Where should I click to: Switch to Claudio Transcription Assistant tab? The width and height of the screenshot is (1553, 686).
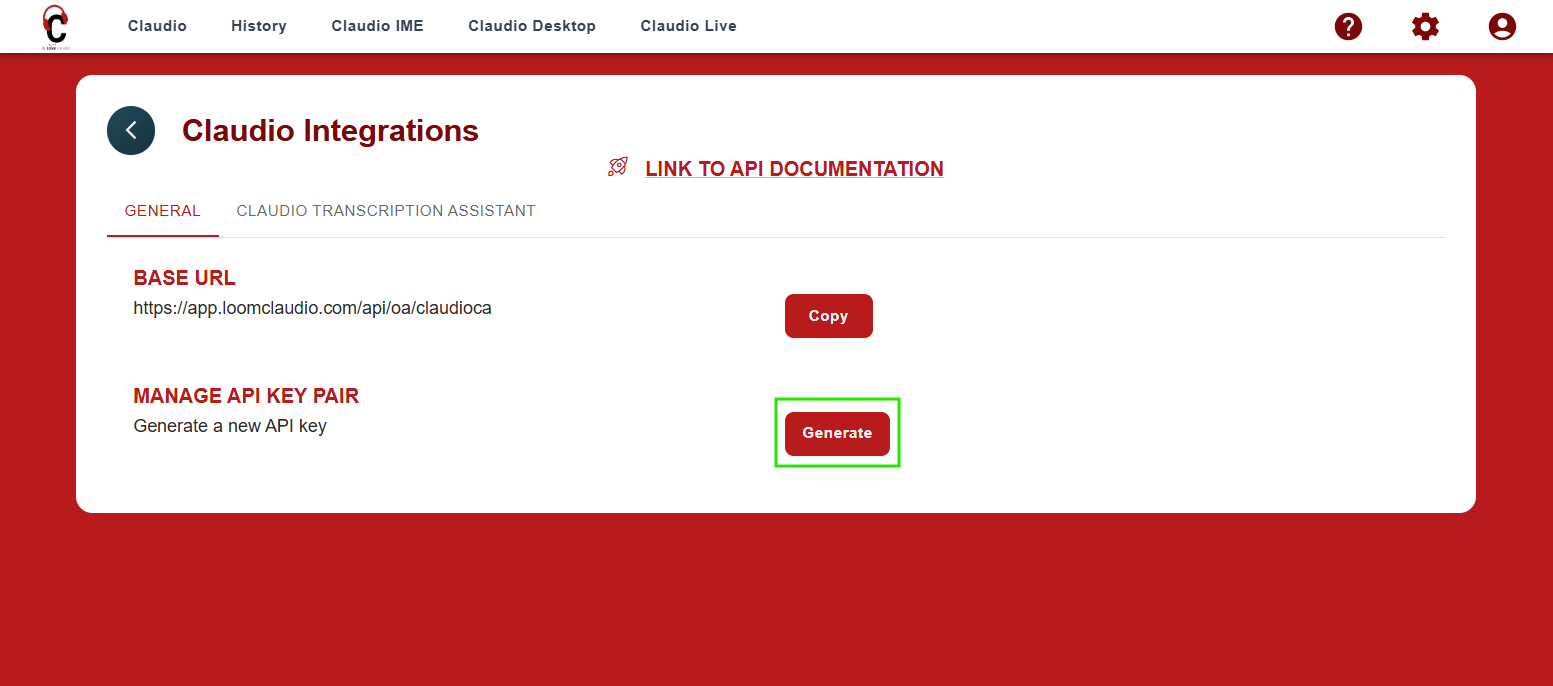point(385,211)
